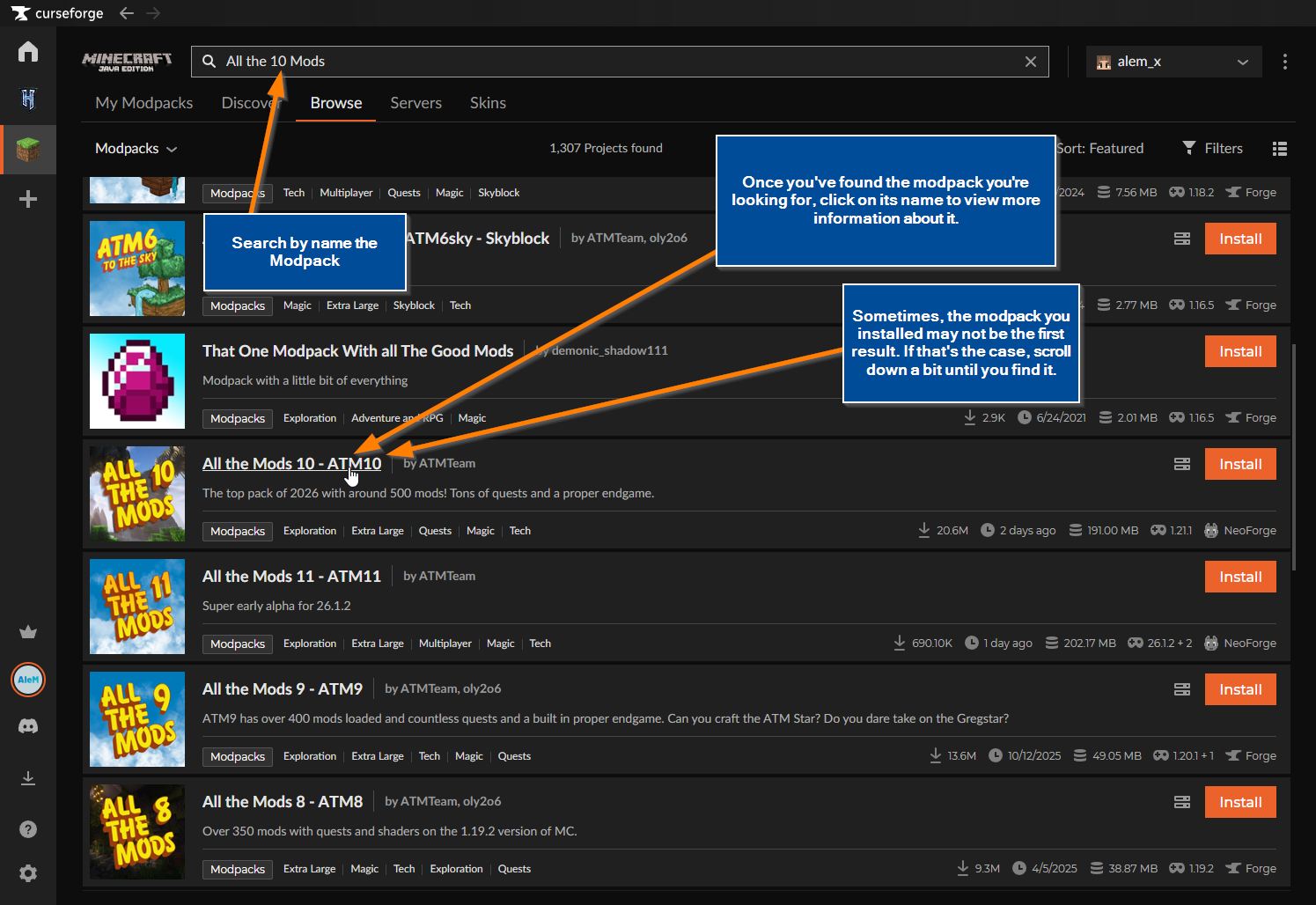Click server icon for All the Mods 10
Viewport: 1316px width, 905px height.
pos(1182,464)
